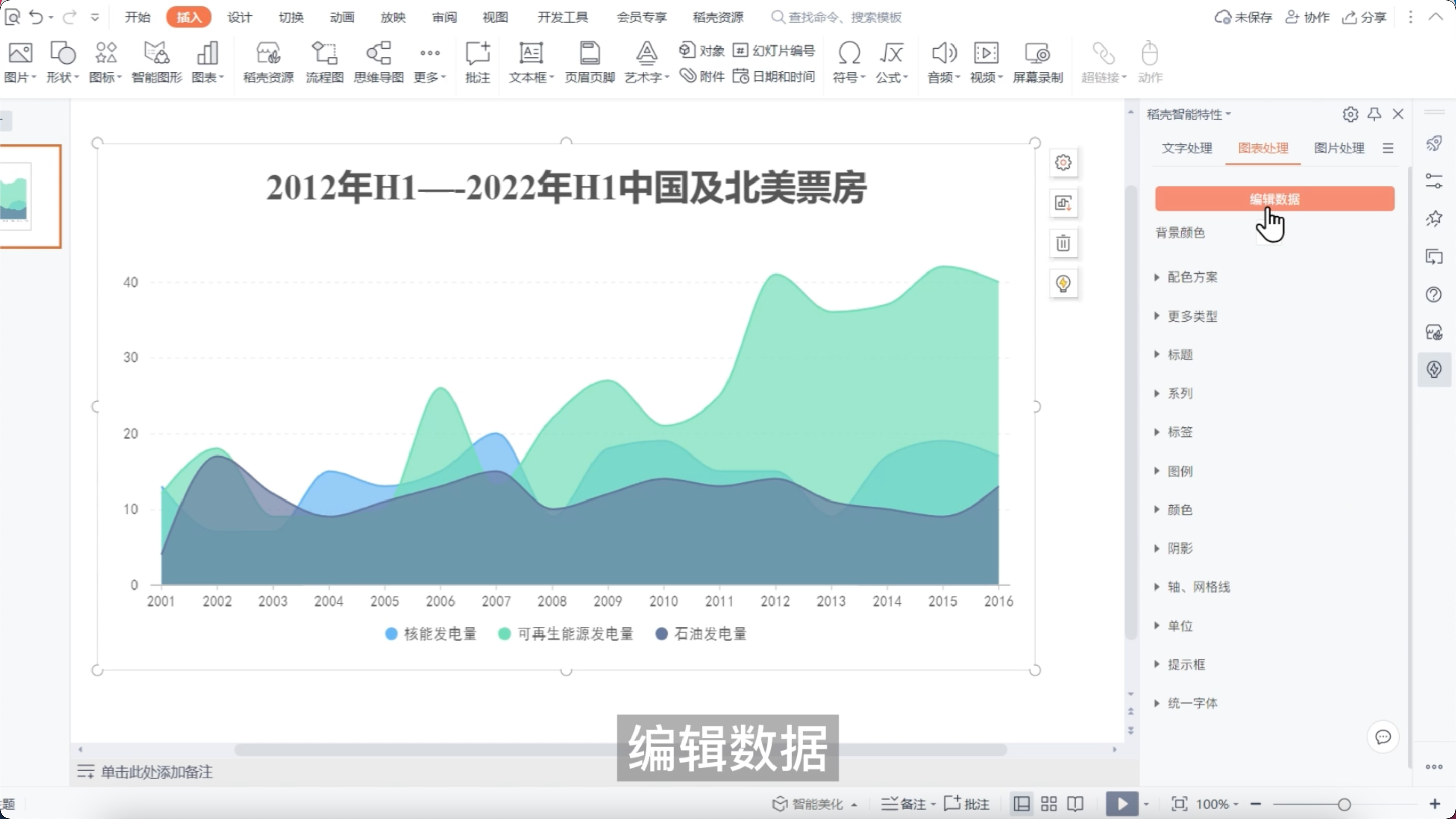The height and width of the screenshot is (819, 1456).
Task: Switch to normal view in status bar
Action: pyautogui.click(x=1021, y=804)
